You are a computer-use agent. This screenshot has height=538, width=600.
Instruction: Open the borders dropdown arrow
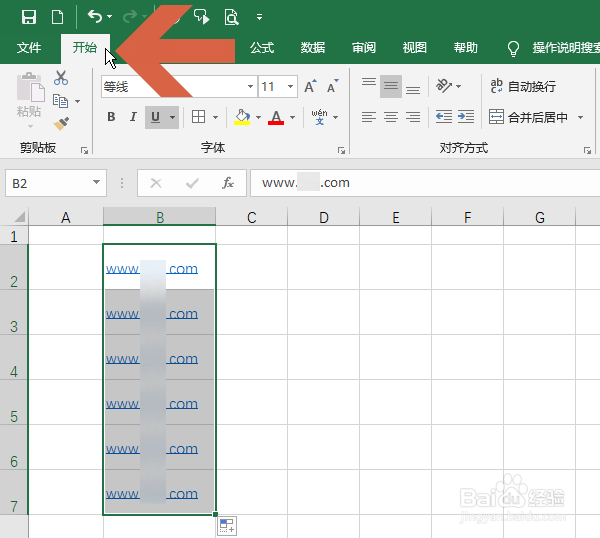(x=215, y=117)
